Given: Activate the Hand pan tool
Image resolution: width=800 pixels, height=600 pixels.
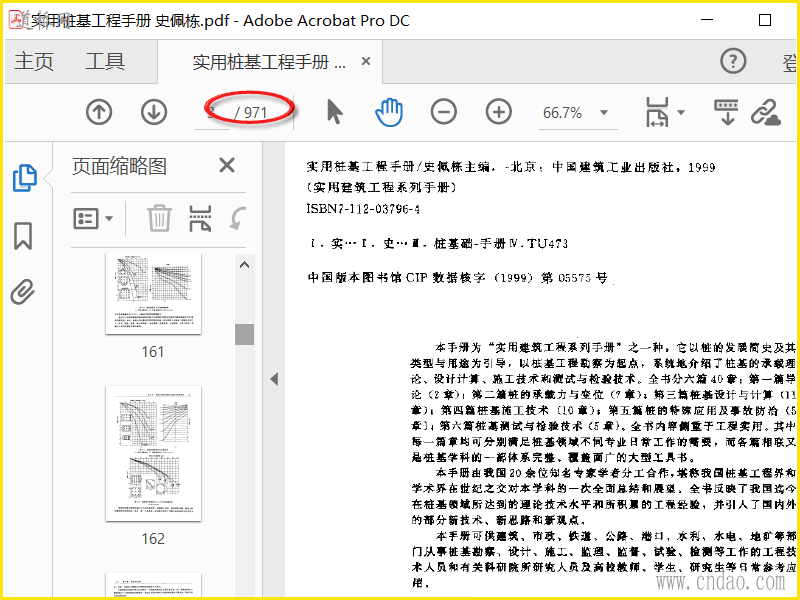Looking at the screenshot, I should [x=389, y=112].
